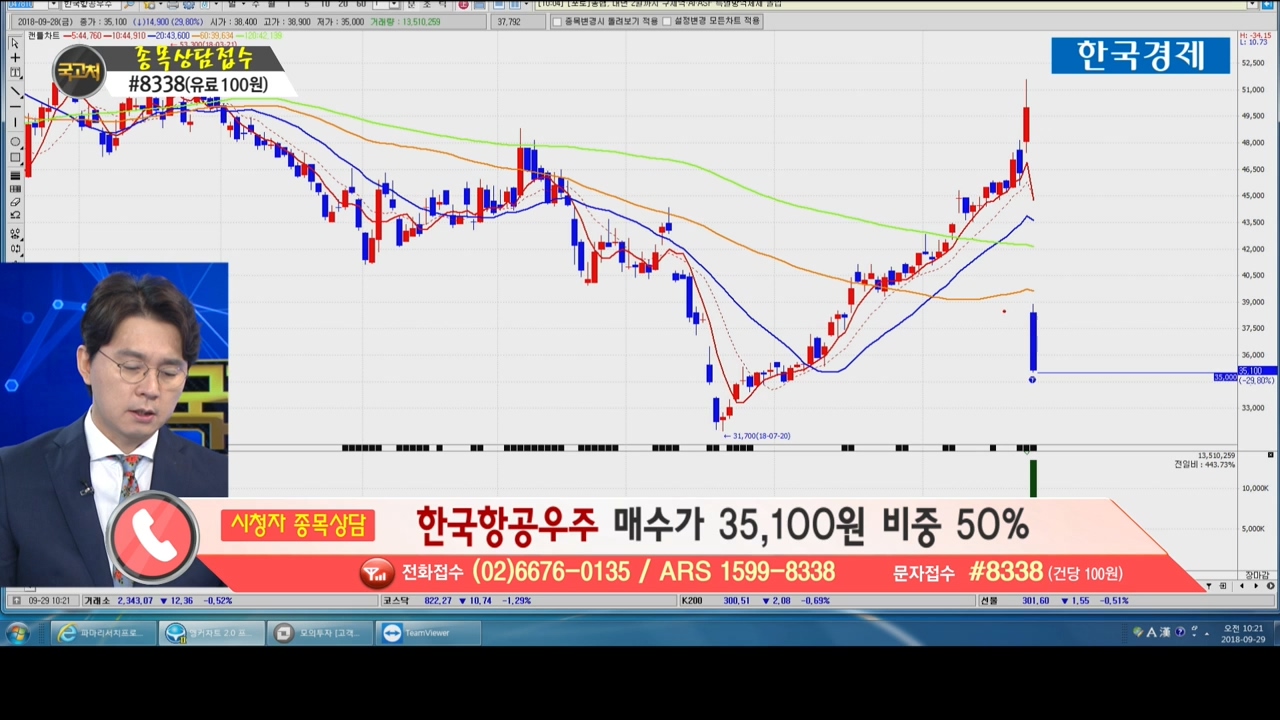Select the vertical line drawing tool
The width and height of the screenshot is (1280, 720).
15,123
